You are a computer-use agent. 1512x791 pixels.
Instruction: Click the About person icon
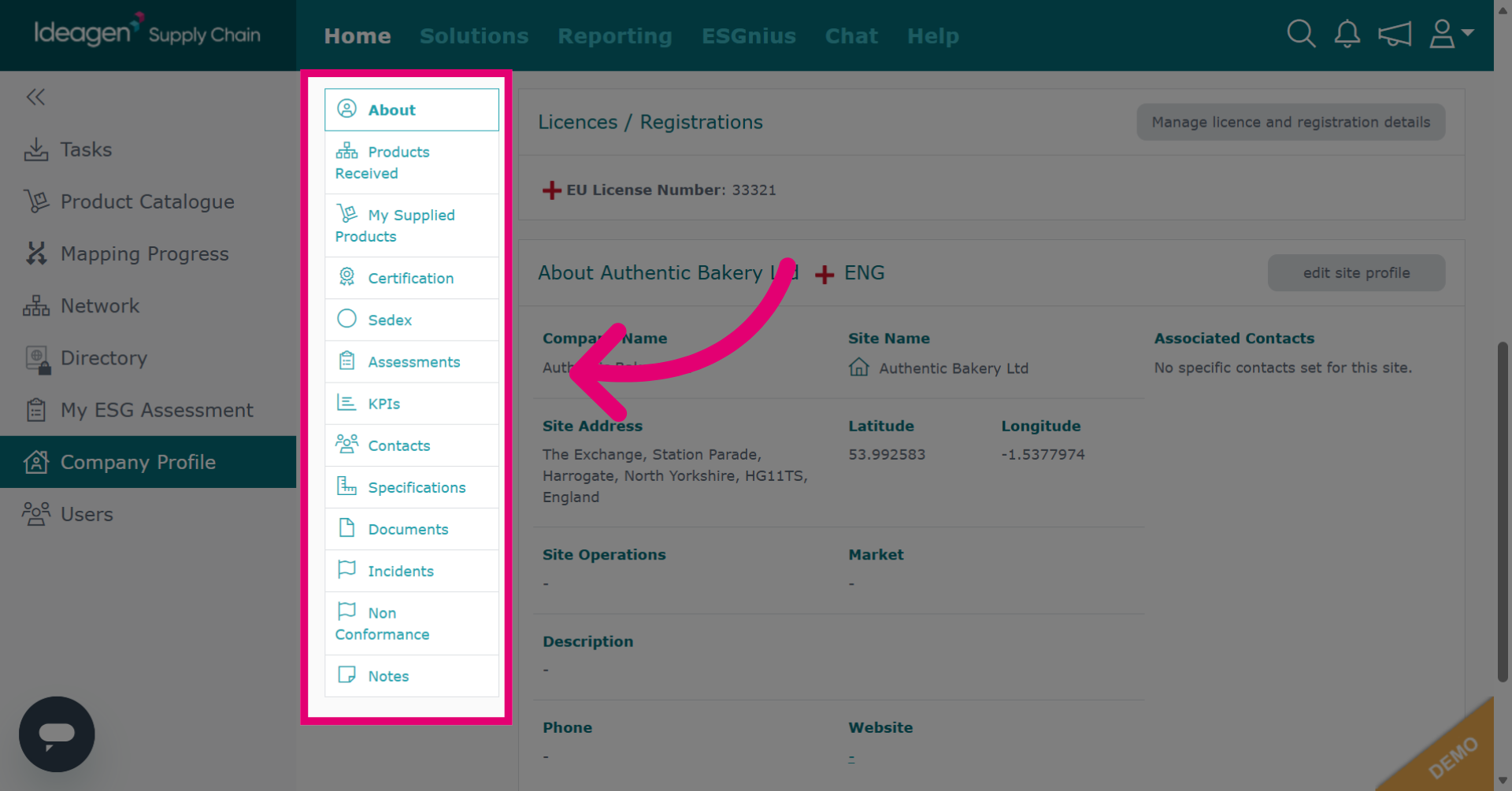point(346,109)
